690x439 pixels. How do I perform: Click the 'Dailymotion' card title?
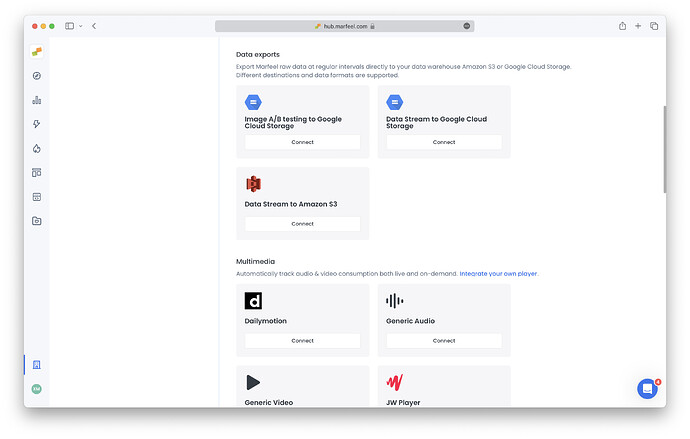tap(266, 321)
